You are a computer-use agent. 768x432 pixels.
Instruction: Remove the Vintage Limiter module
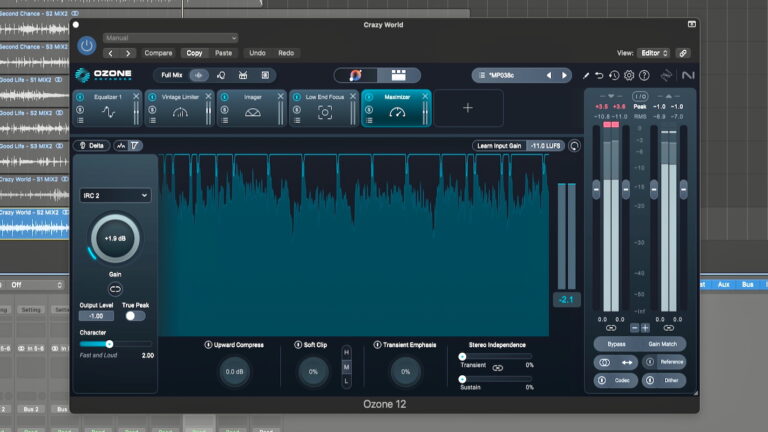208,96
